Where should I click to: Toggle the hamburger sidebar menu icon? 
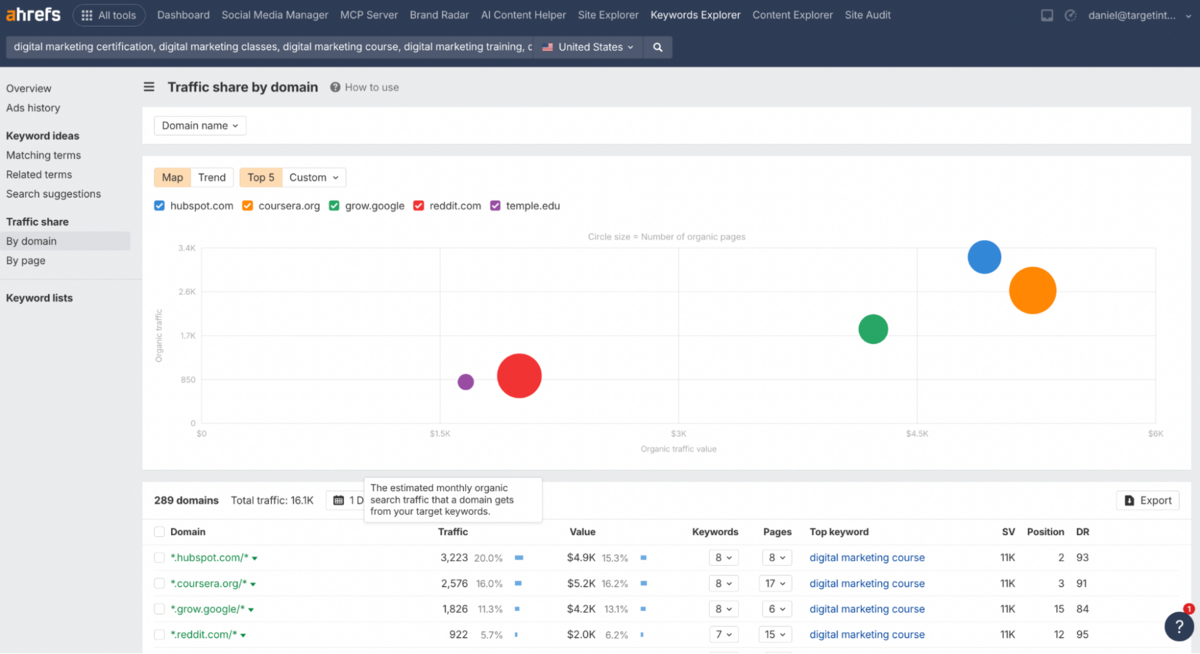tap(149, 87)
